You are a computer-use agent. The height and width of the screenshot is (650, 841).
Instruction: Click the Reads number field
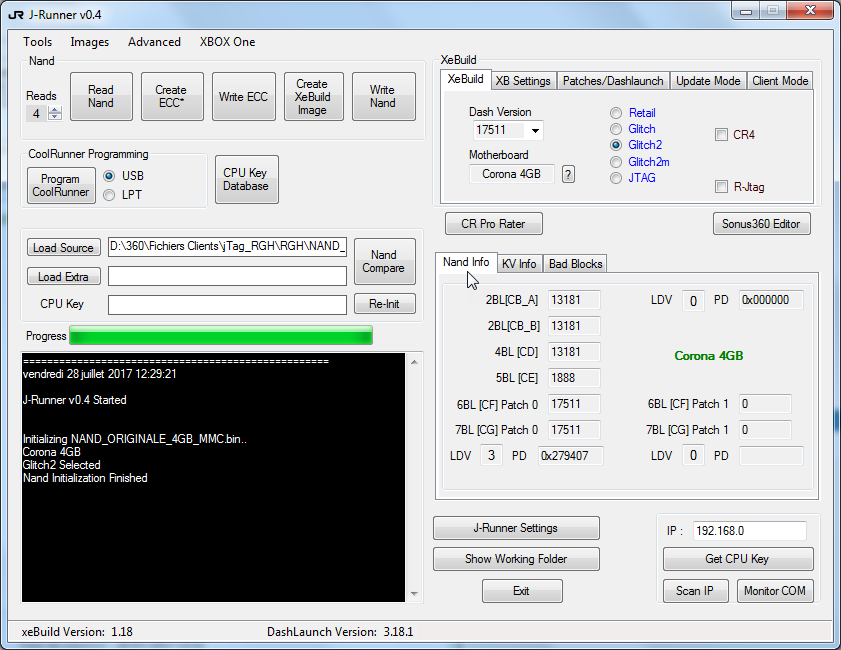[x=38, y=113]
